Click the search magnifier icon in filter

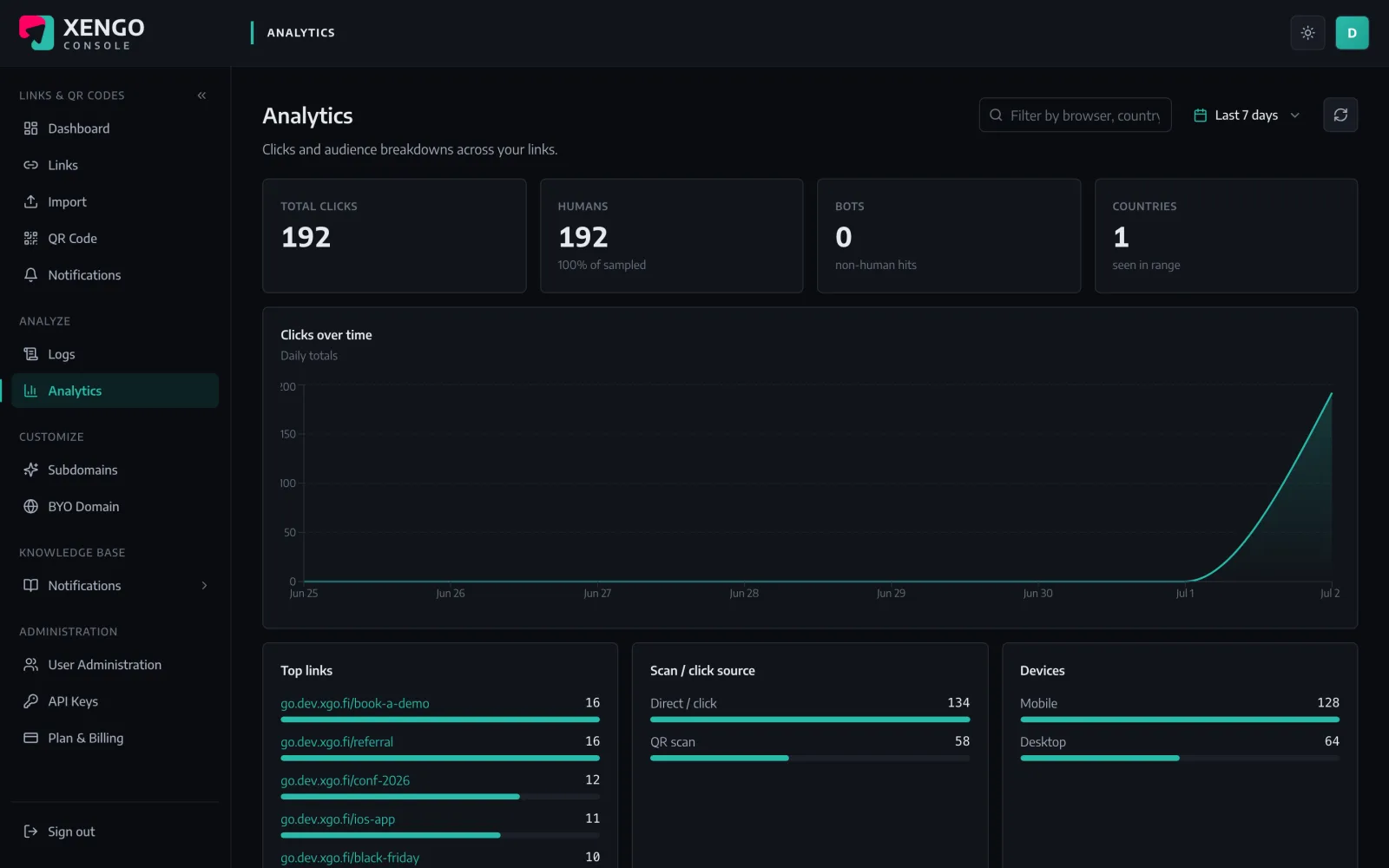996,115
